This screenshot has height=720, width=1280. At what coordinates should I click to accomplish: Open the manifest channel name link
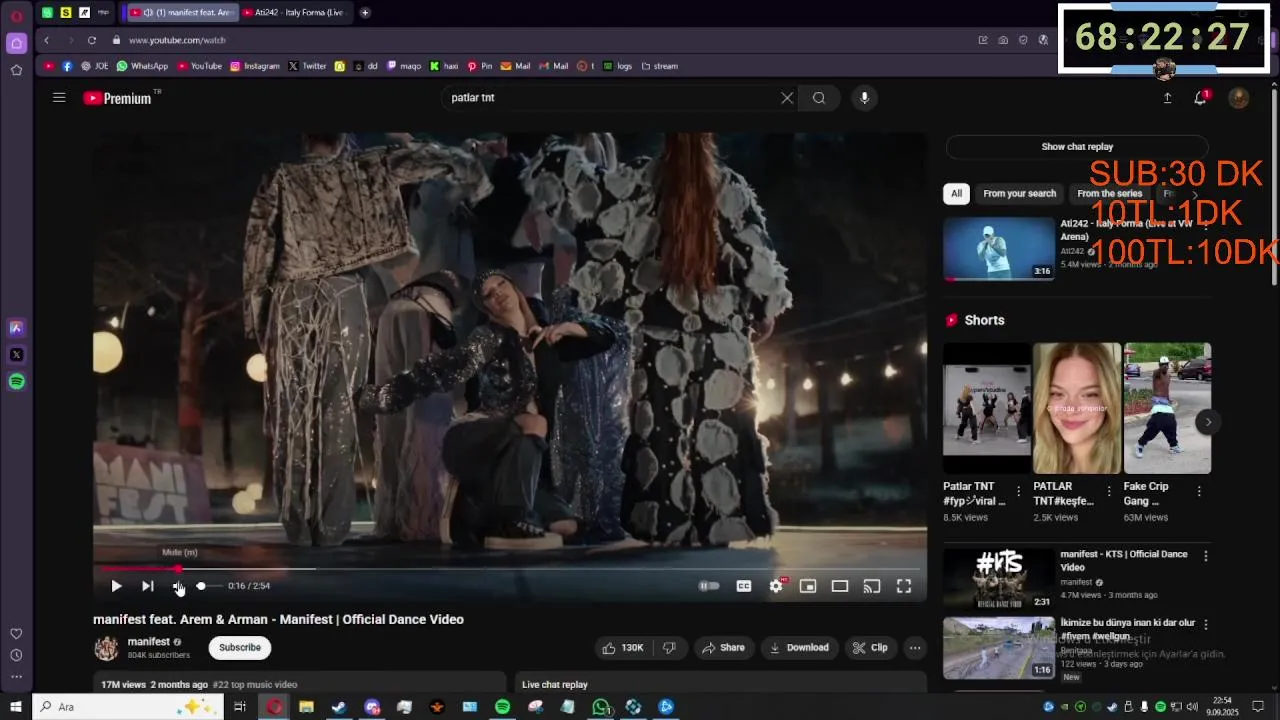pos(148,642)
